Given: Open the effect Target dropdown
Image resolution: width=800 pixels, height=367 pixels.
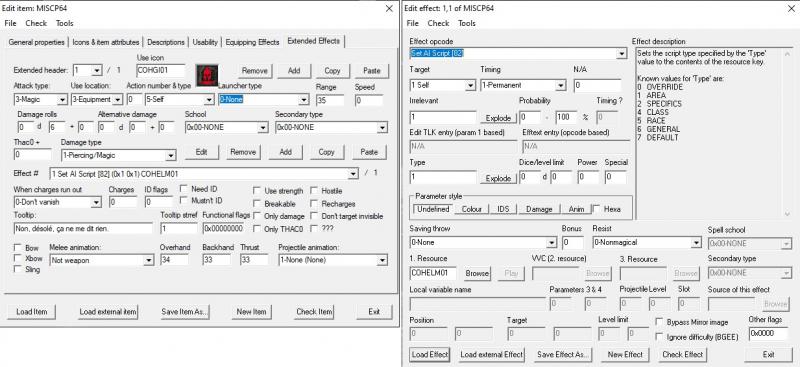Looking at the screenshot, I should coord(470,86).
